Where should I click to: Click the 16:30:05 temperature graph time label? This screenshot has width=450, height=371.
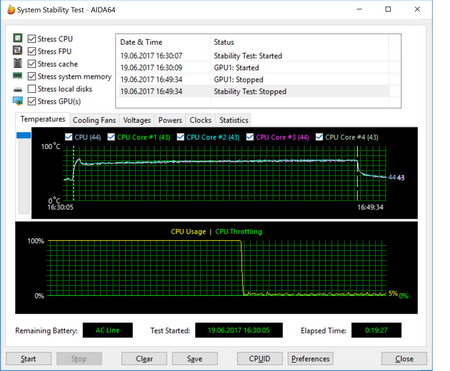[x=60, y=207]
